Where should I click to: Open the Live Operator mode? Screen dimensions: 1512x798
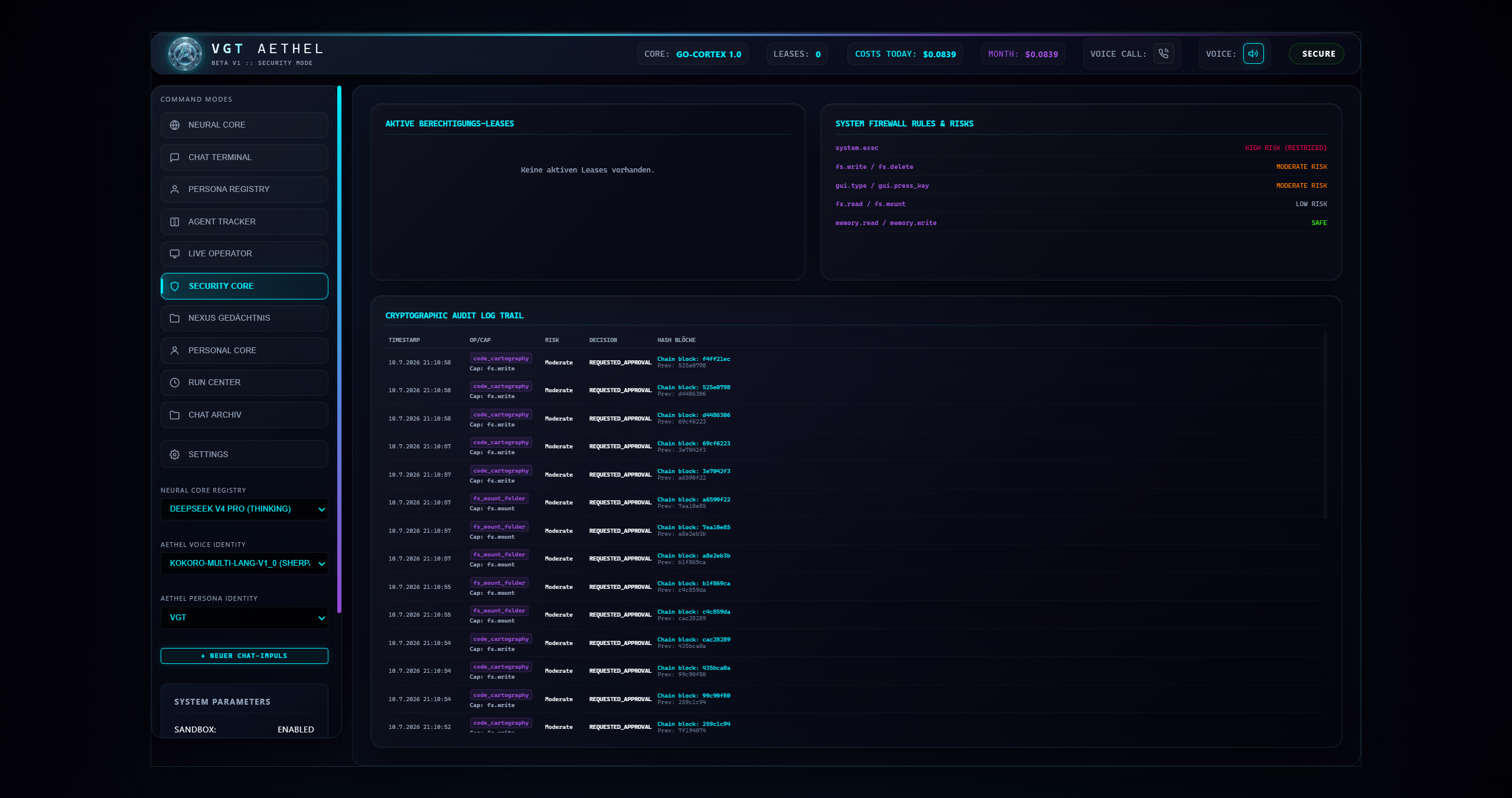(x=245, y=254)
